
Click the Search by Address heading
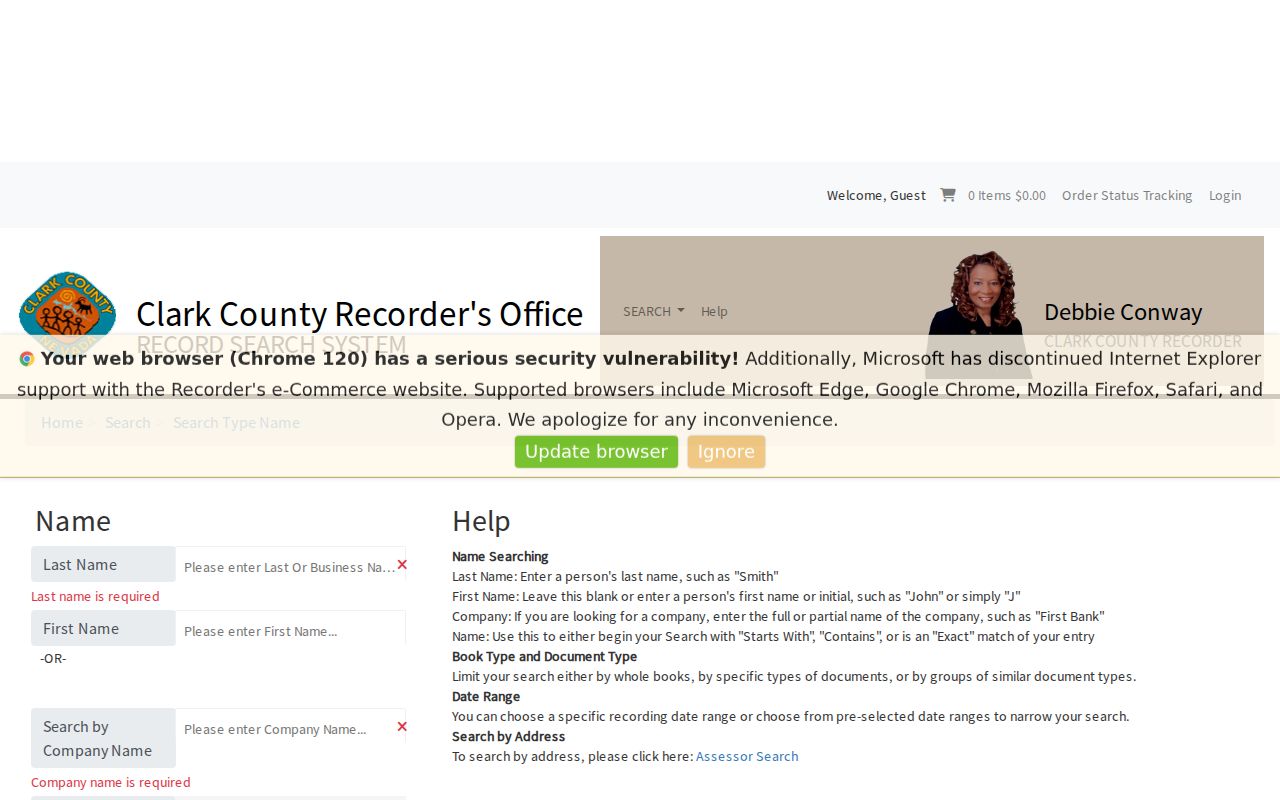pos(508,736)
